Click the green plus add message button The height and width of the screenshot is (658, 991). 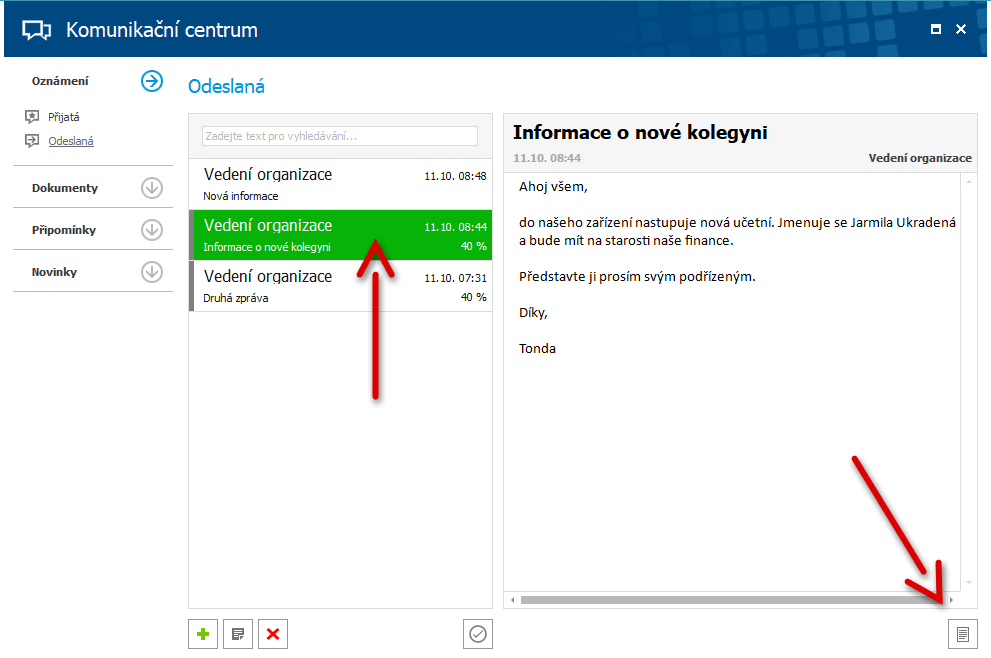(203, 634)
